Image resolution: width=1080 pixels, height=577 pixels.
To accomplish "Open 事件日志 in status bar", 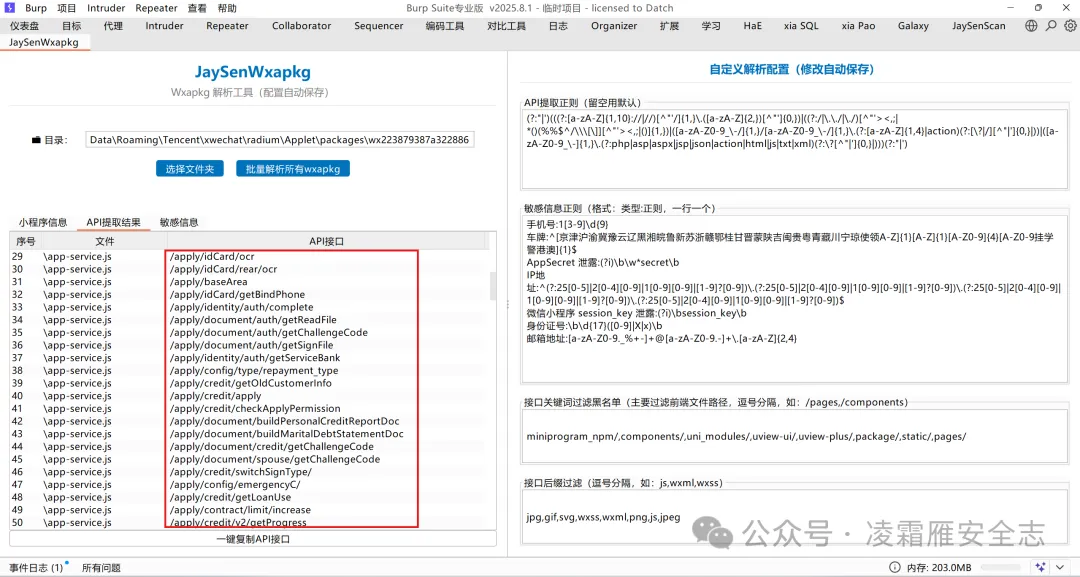I will tap(37, 568).
